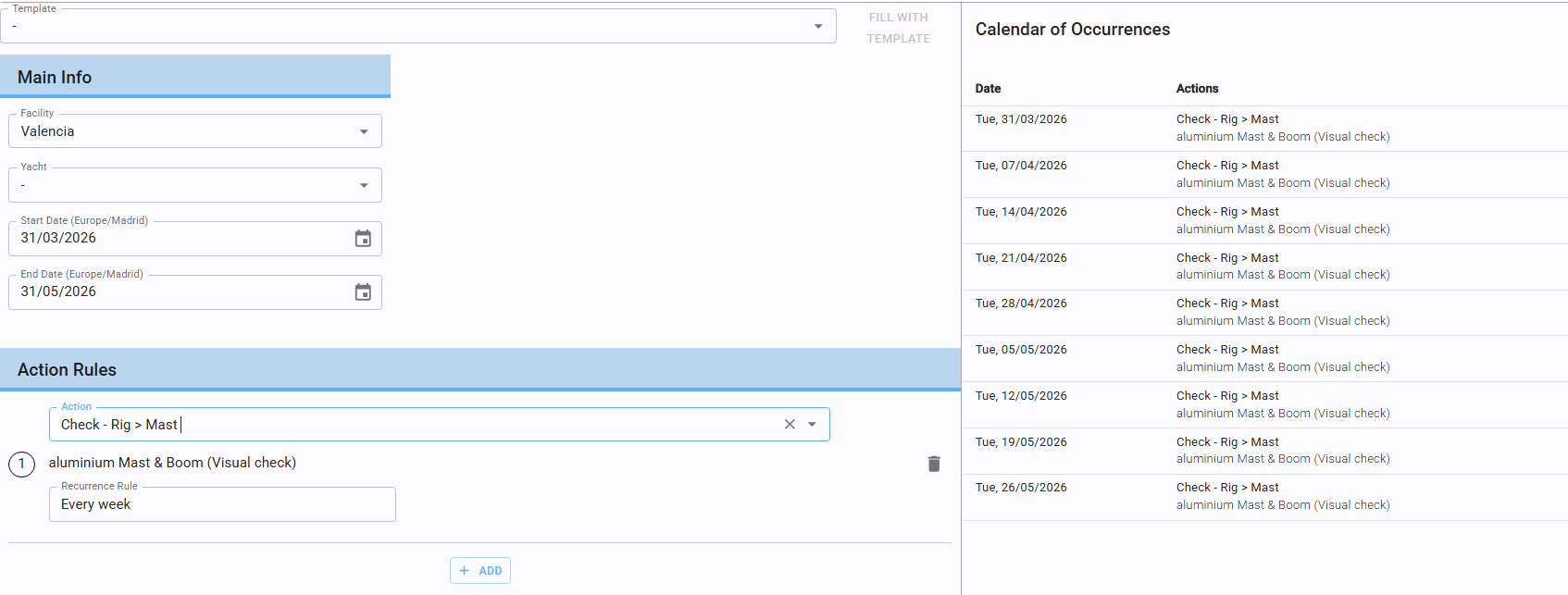Expand the Action dropdown arrow
The height and width of the screenshot is (595, 1568).
coord(812,425)
